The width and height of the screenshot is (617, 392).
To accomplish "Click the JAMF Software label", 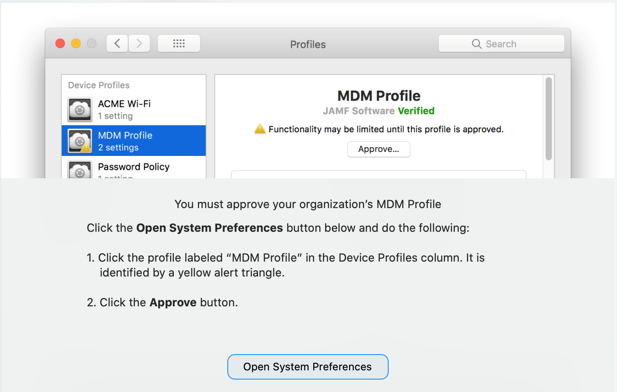I will click(358, 111).
